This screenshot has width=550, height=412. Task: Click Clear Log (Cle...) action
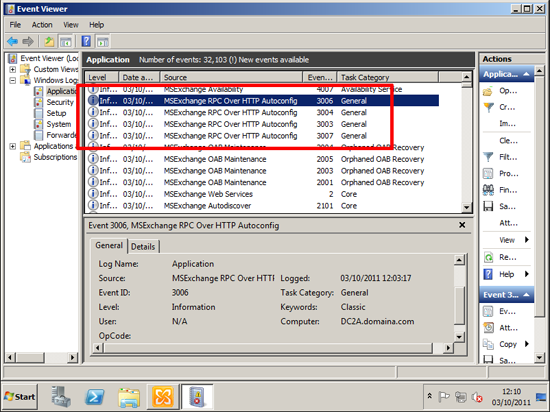tap(508, 141)
